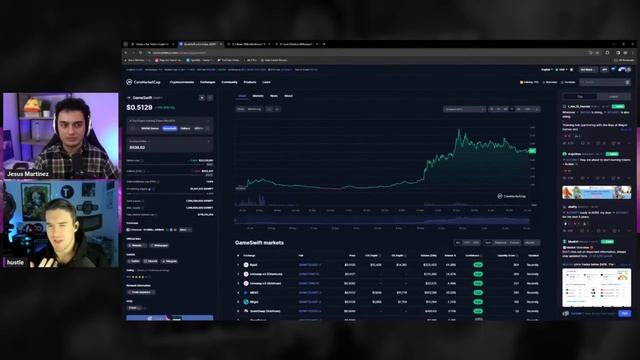Image resolution: width=640 pixels, height=360 pixels.
Task: Expand the GAMESWIFT to USD converter panel
Action: click(170, 144)
